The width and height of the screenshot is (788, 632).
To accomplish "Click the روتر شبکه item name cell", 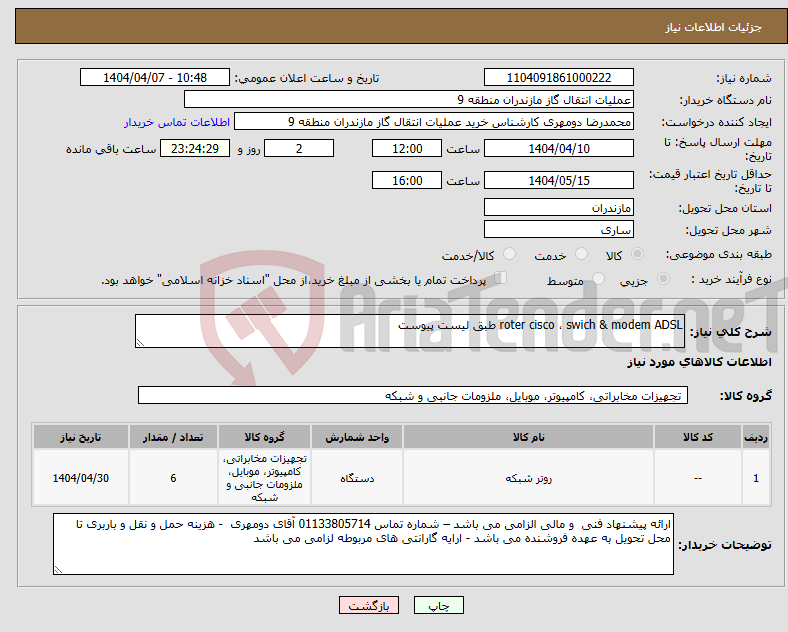I will [x=528, y=478].
